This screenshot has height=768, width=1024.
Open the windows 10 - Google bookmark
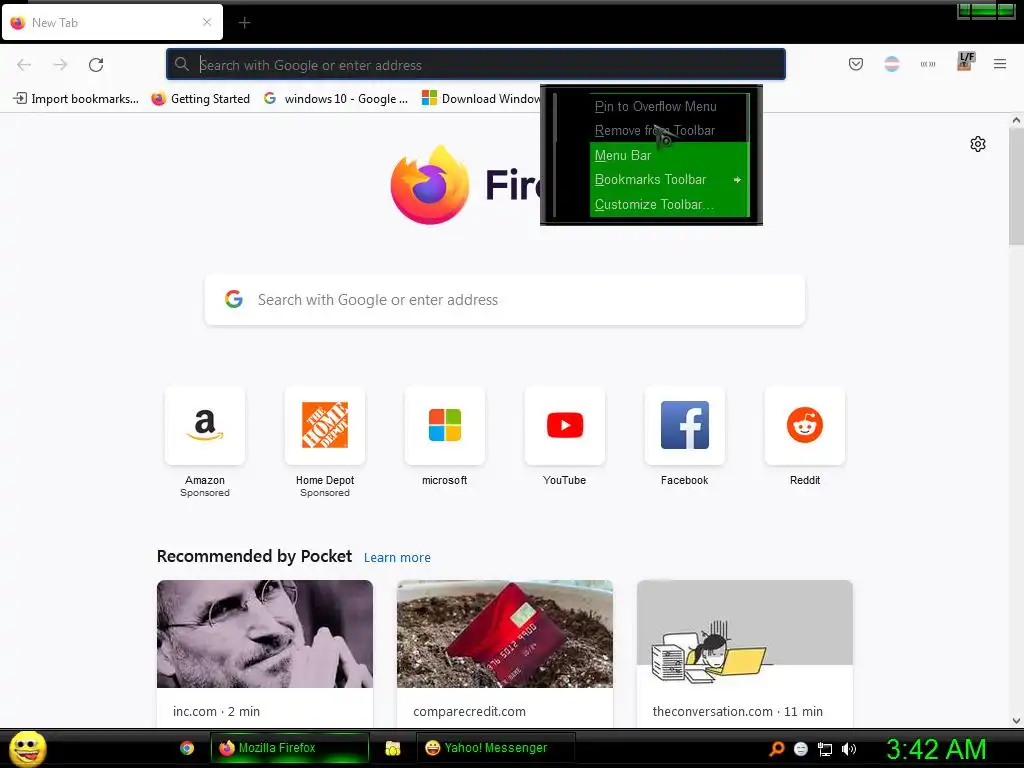pos(336,99)
